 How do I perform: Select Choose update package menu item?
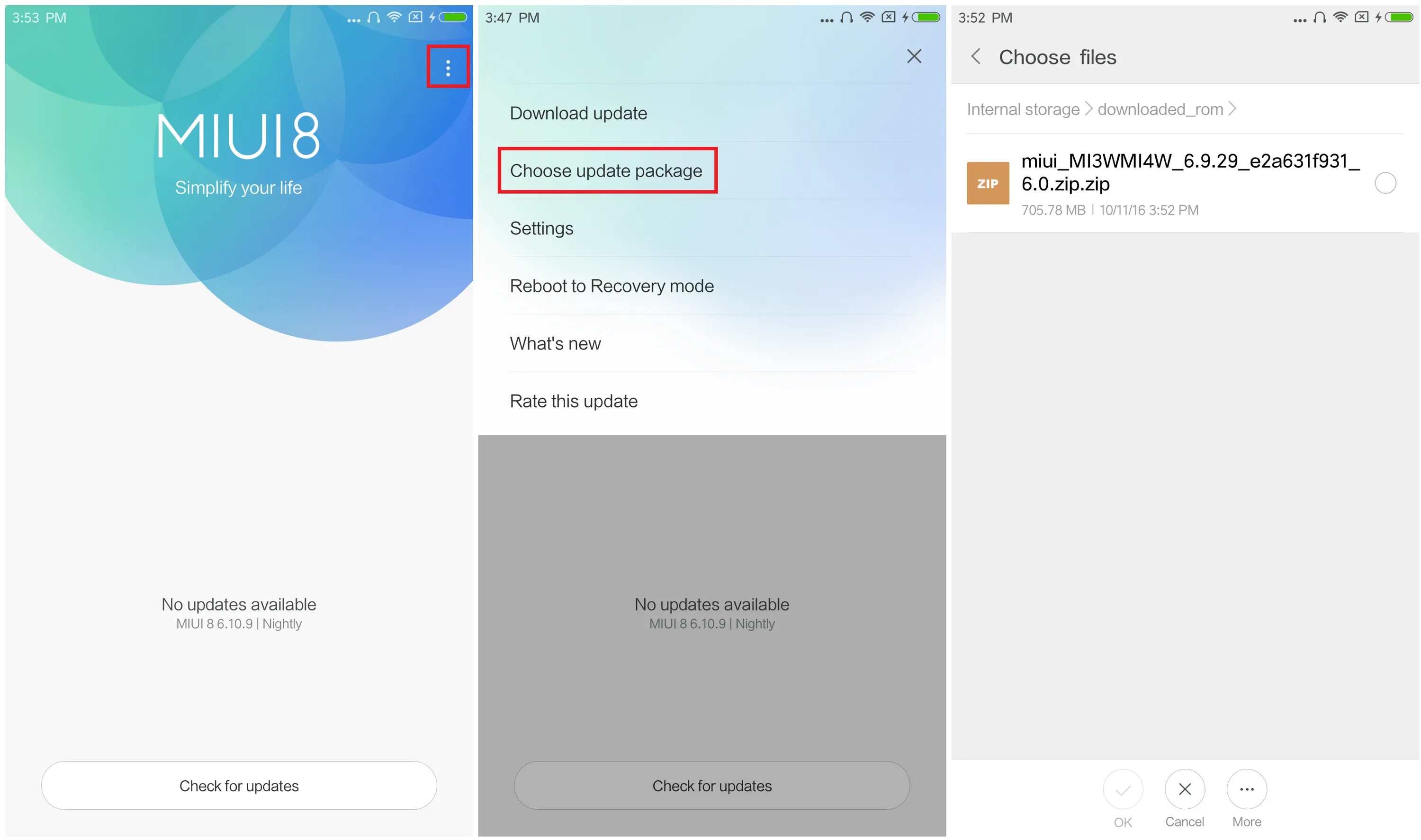[605, 170]
